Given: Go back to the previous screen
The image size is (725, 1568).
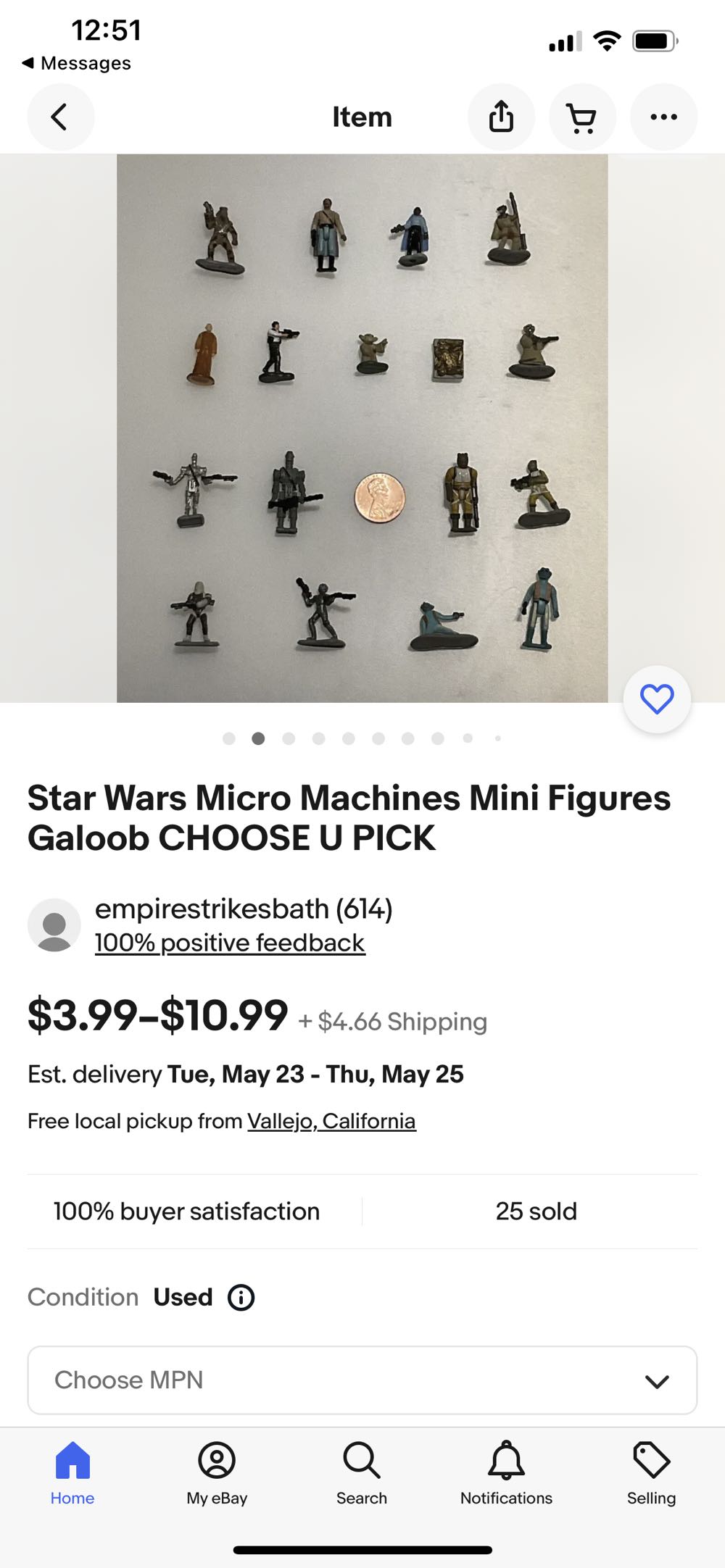Looking at the screenshot, I should tap(61, 117).
